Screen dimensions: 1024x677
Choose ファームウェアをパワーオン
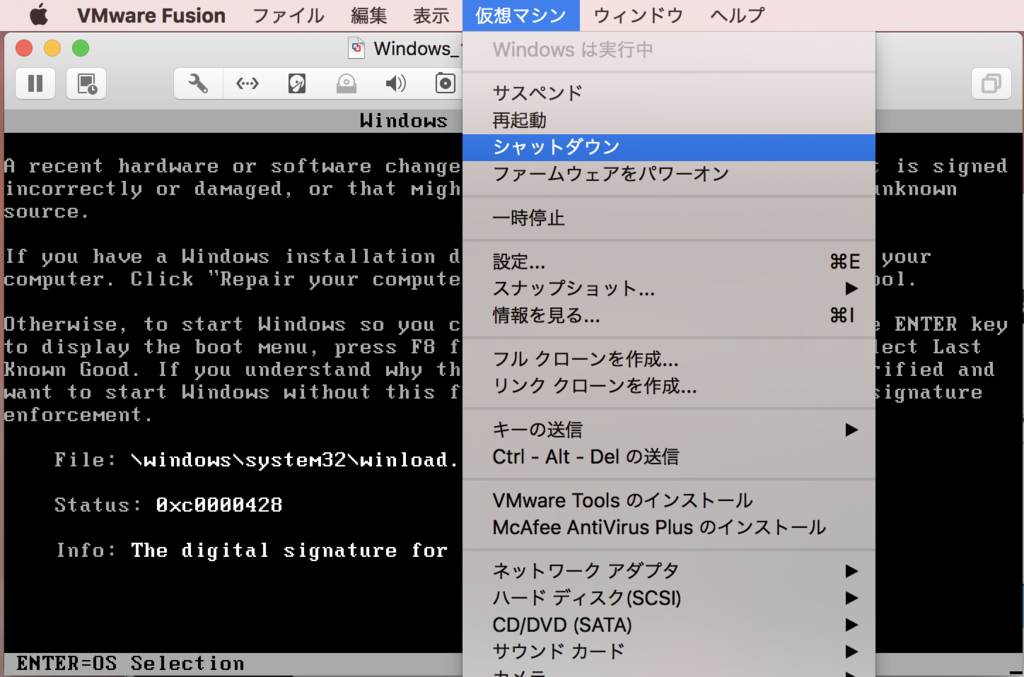pyautogui.click(x=669, y=174)
